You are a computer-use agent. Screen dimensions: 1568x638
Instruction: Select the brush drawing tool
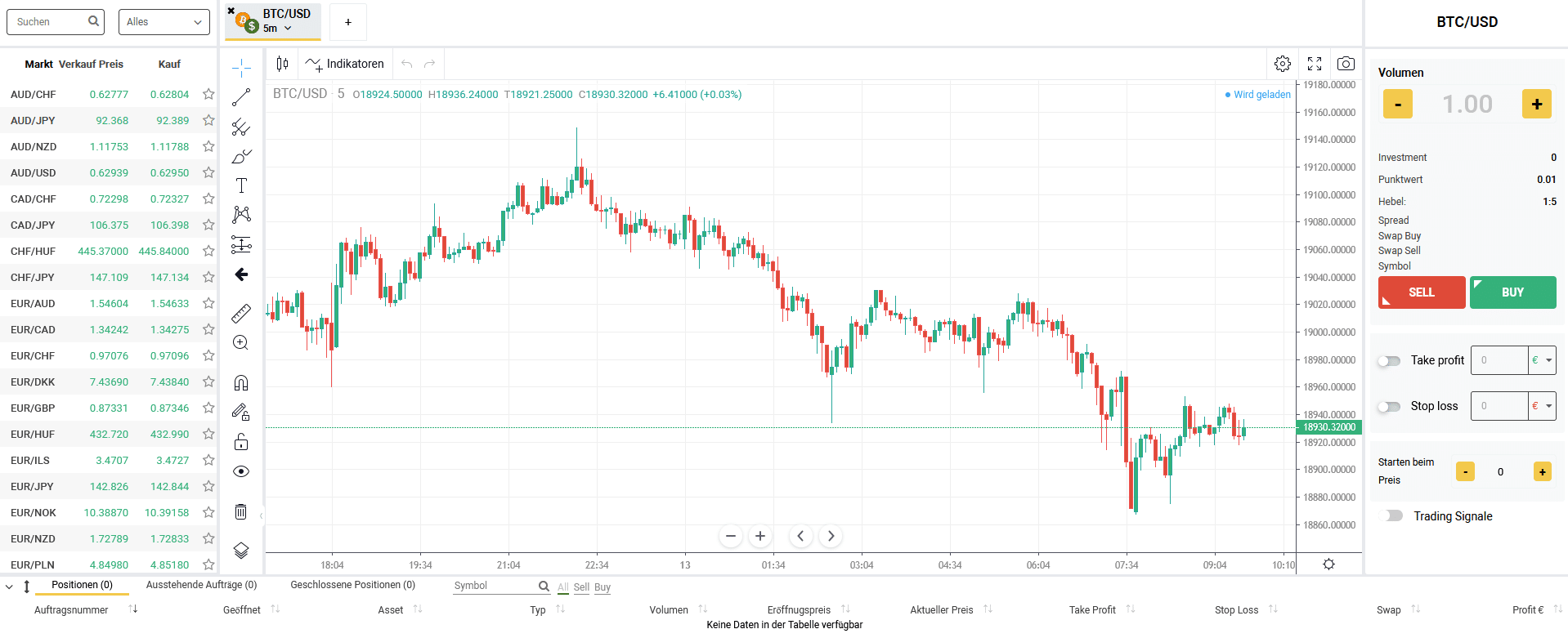pyautogui.click(x=241, y=156)
